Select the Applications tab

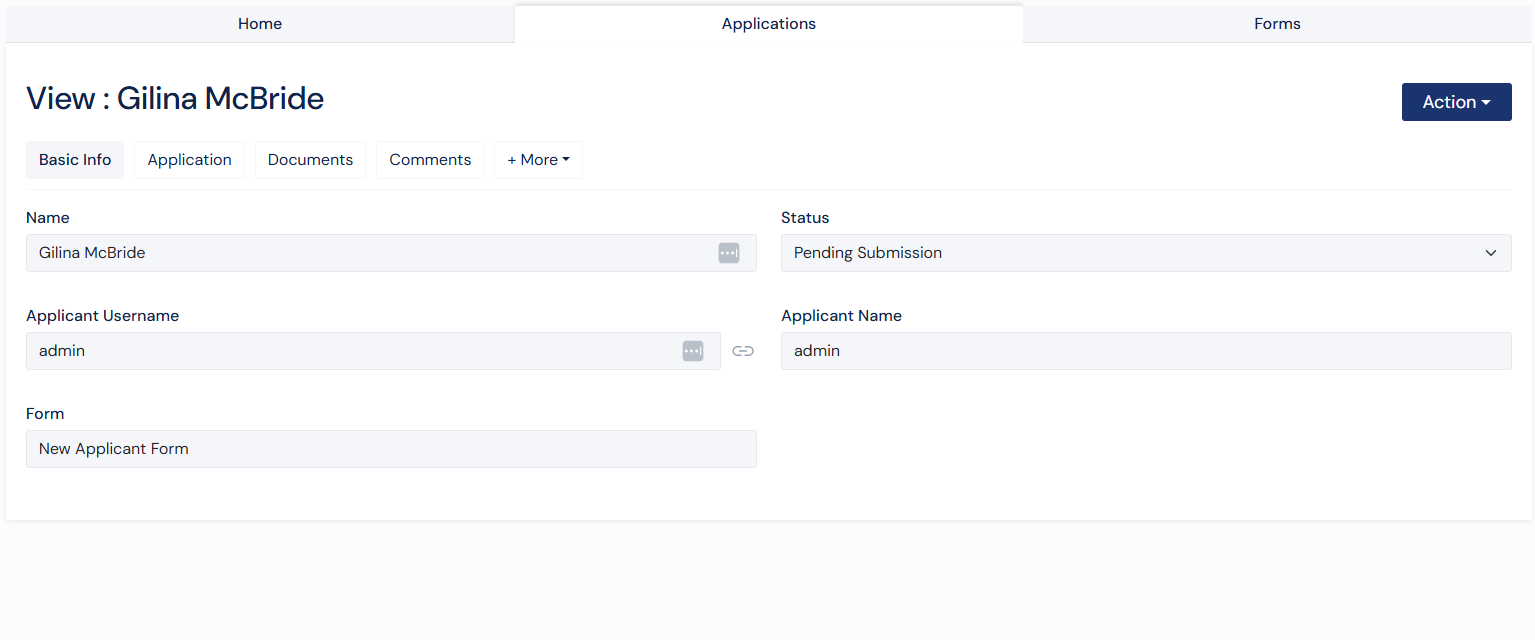coord(768,23)
